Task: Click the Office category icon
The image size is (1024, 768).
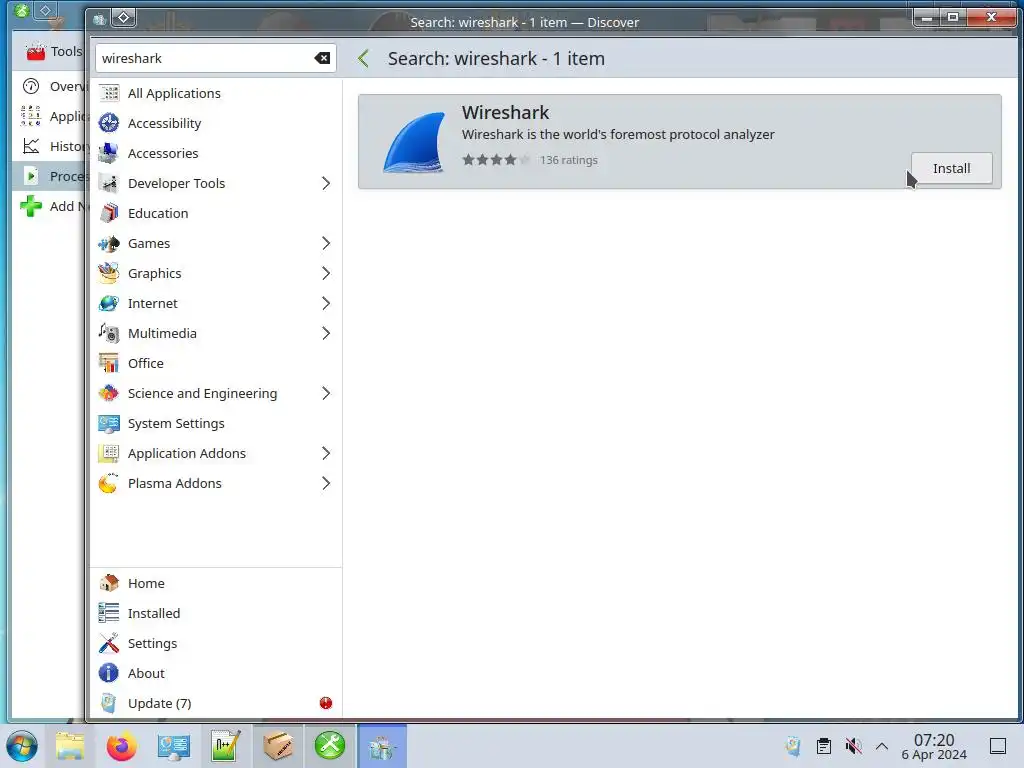Action: [108, 364]
